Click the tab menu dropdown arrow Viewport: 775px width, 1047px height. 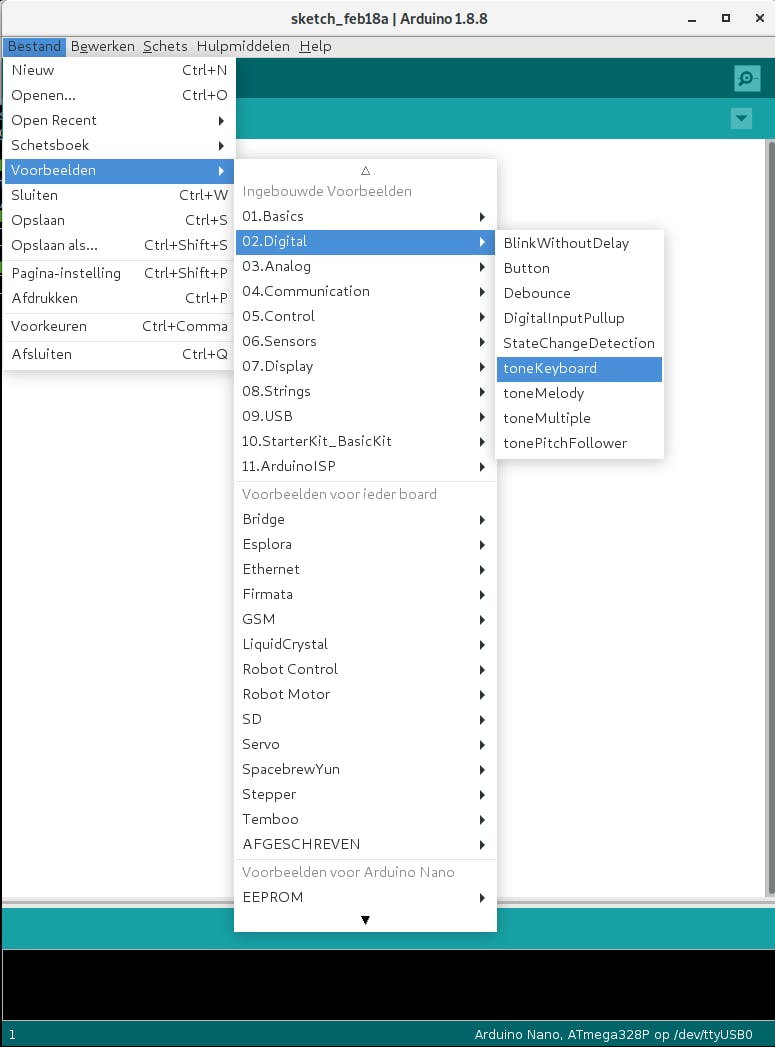[x=741, y=119]
